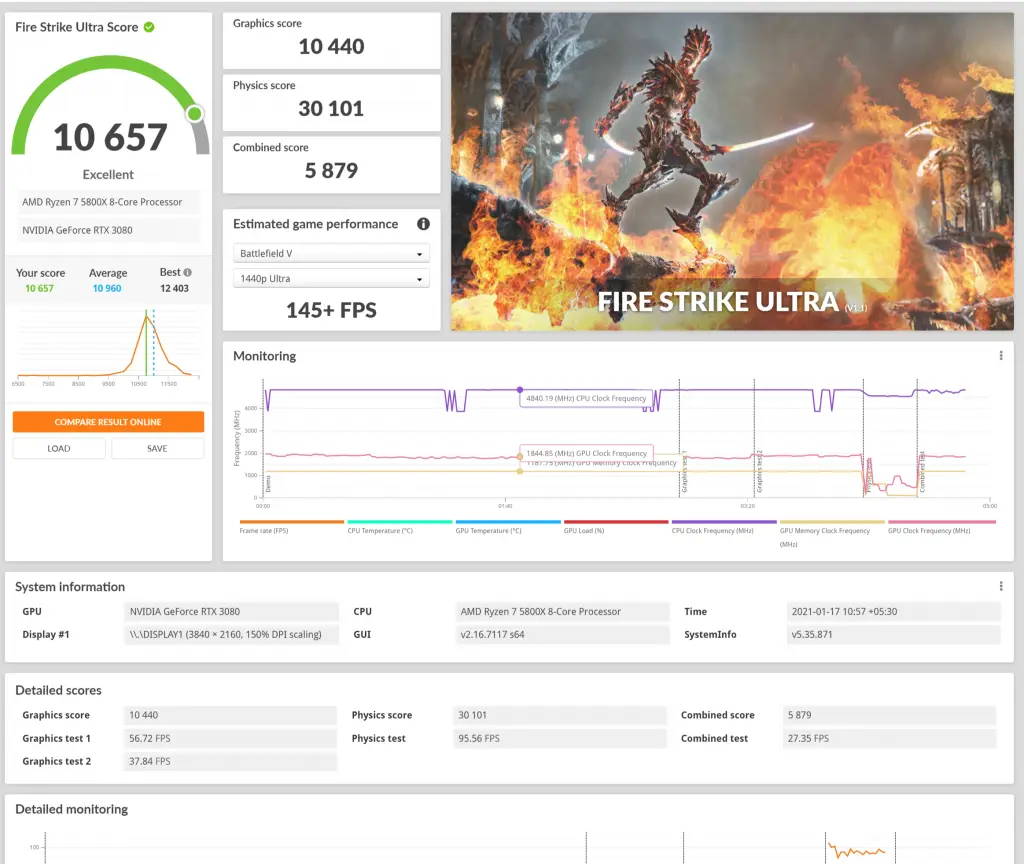This screenshot has height=864, width=1024.
Task: Click the Combined score 5 879 card
Action: [x=331, y=165]
